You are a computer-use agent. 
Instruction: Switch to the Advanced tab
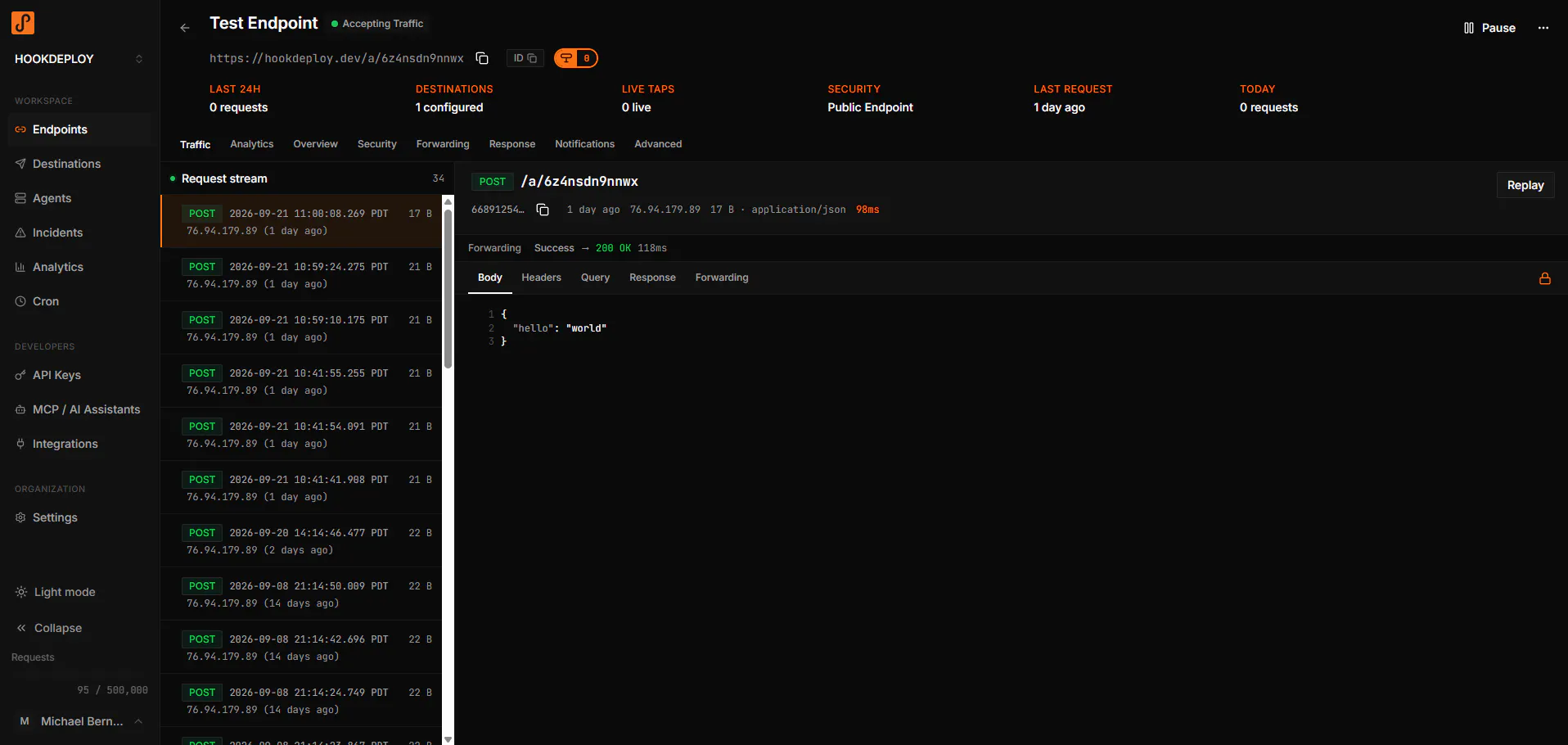[658, 144]
